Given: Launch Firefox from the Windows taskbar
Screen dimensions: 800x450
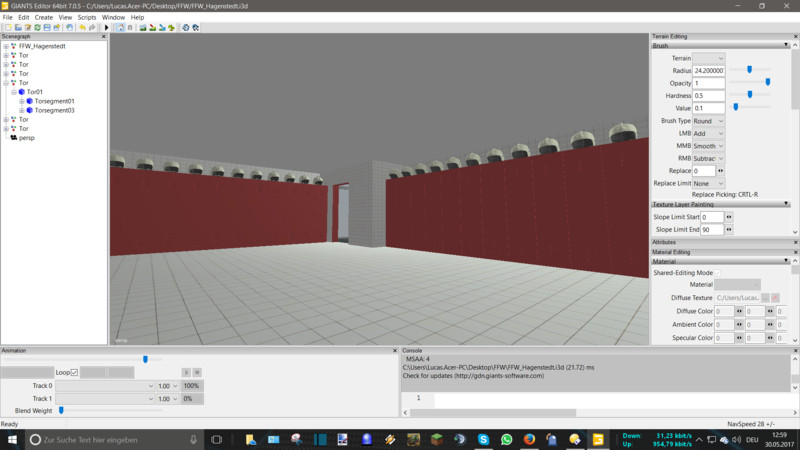Looking at the screenshot, I should [529, 439].
